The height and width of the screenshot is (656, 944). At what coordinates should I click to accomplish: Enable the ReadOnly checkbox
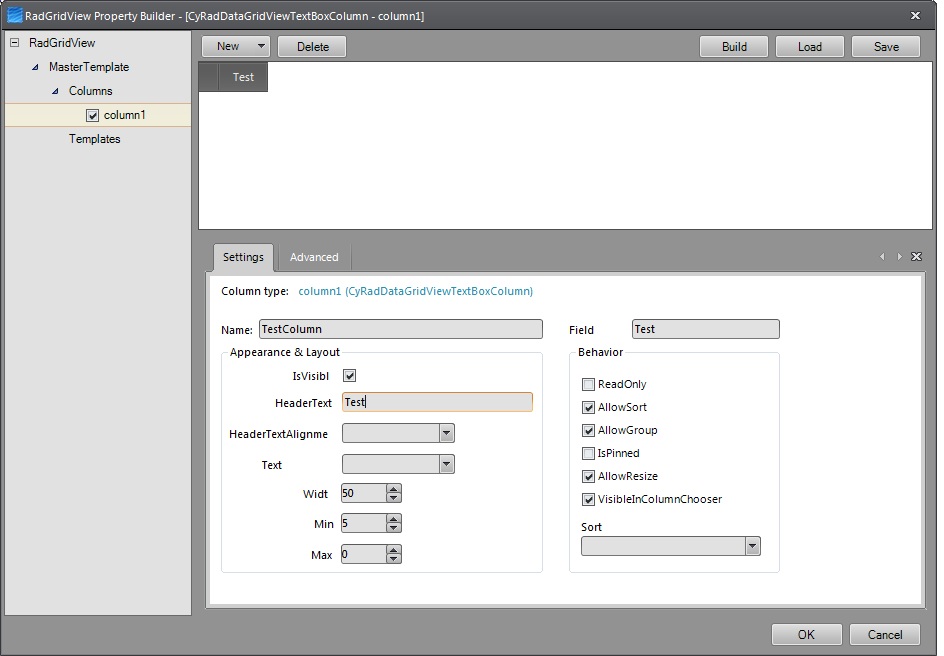coord(589,384)
